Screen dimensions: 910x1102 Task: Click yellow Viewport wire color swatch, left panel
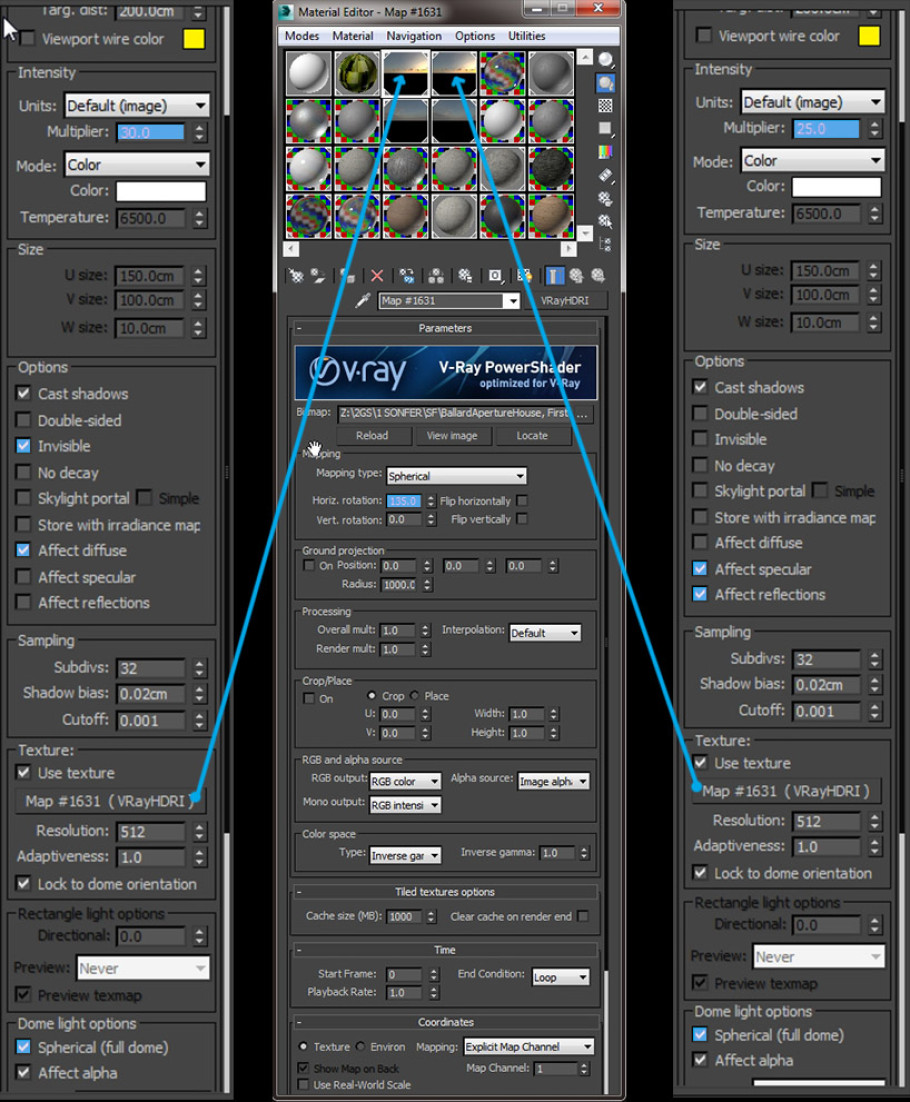coord(194,39)
